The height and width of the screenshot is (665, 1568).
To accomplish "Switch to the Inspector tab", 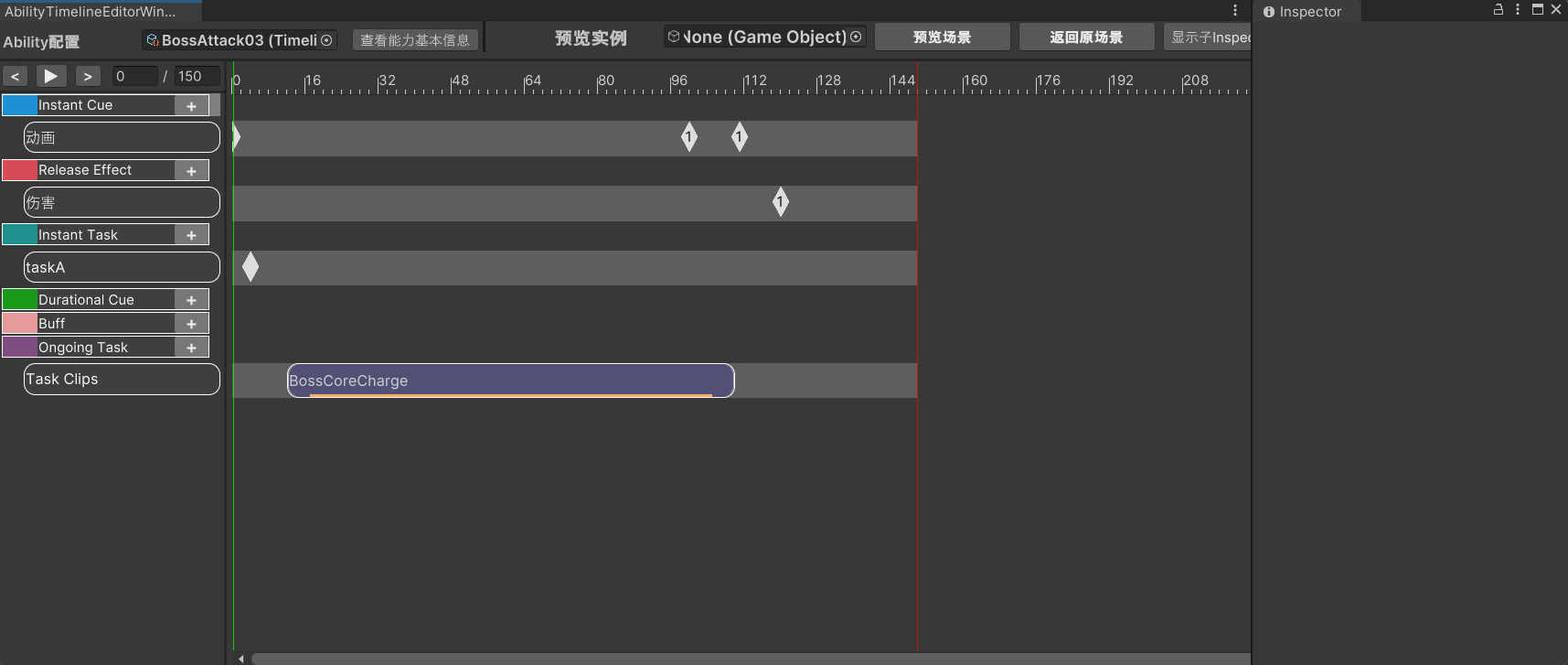I will pos(1308,12).
